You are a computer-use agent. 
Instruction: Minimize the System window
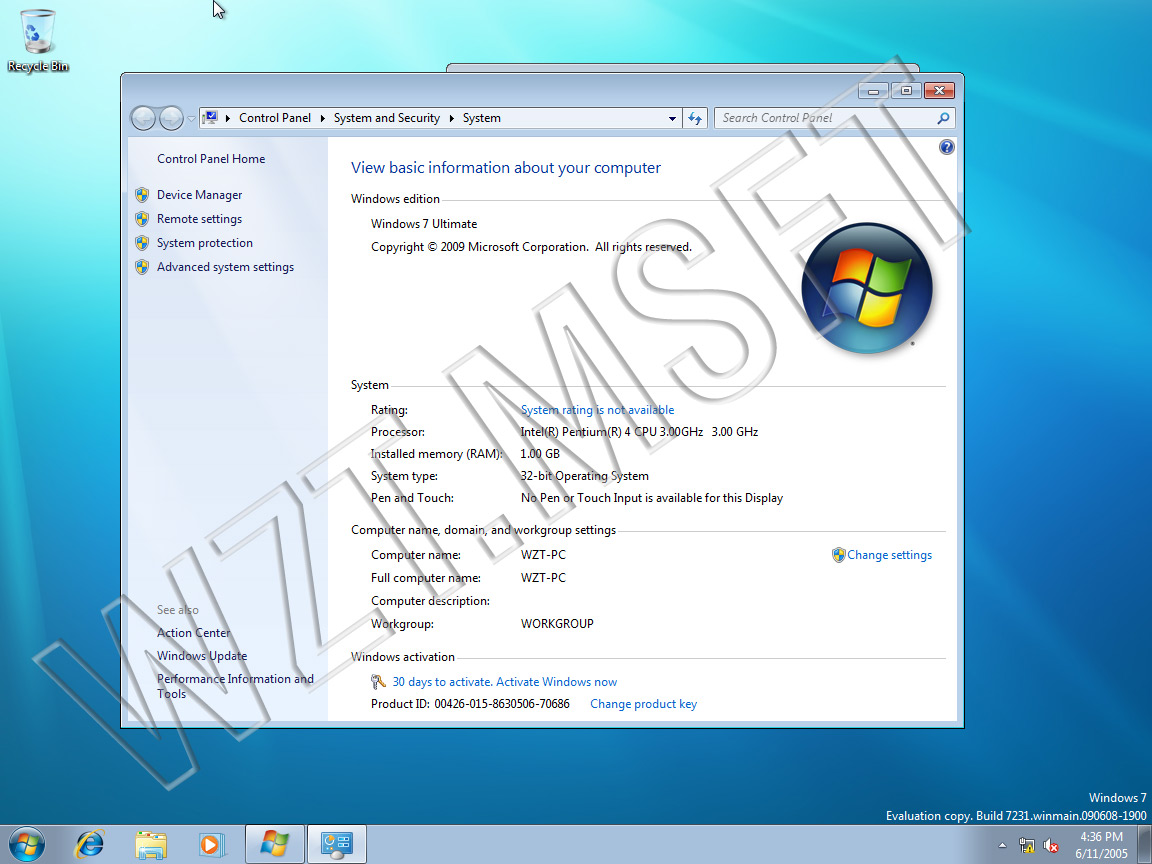[x=874, y=91]
